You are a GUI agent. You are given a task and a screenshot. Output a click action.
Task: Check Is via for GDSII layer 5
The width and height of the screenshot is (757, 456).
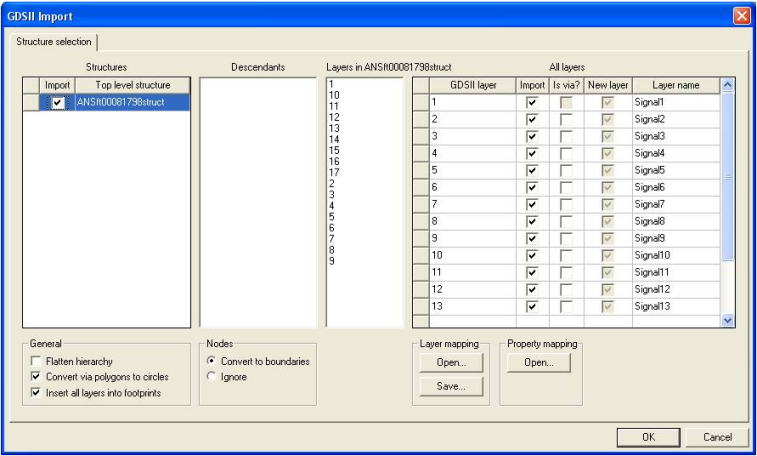coord(567,170)
